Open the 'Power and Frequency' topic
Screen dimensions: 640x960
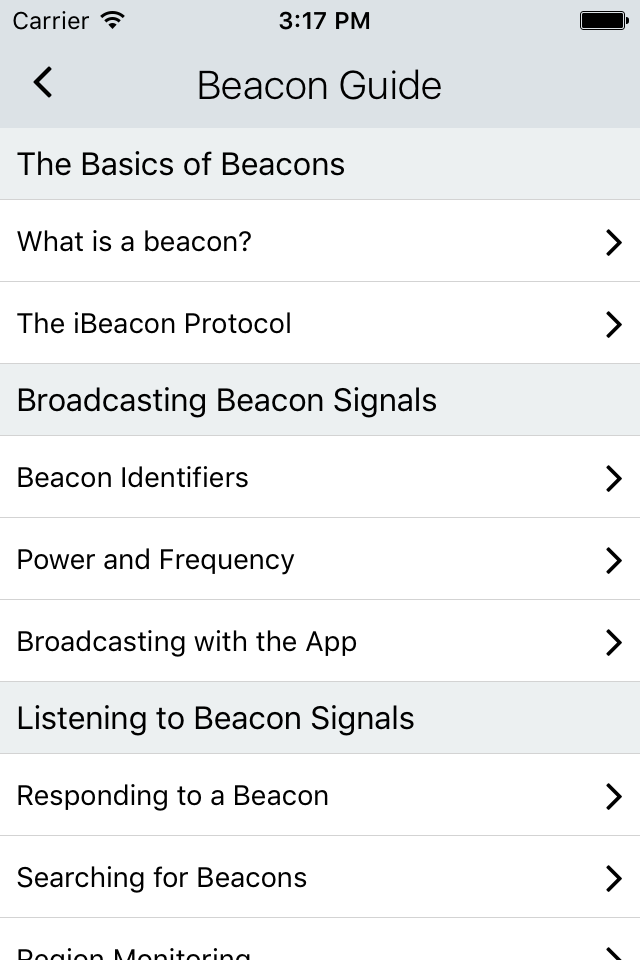(x=320, y=559)
